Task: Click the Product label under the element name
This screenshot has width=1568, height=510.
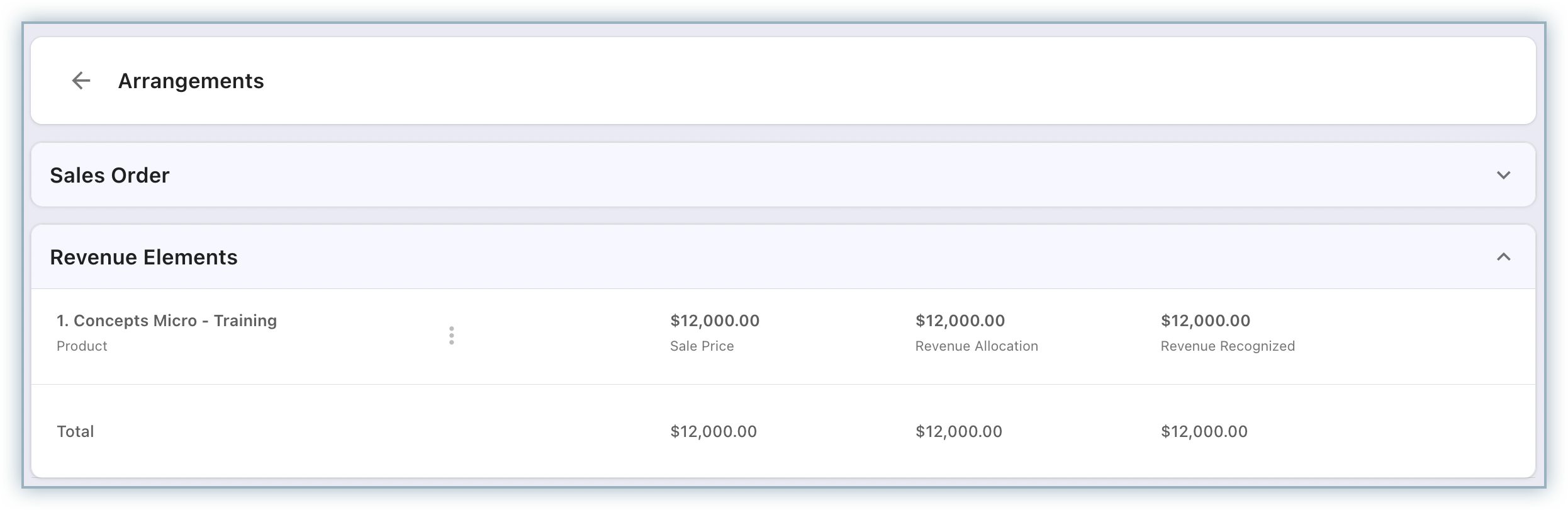Action: tap(82, 346)
